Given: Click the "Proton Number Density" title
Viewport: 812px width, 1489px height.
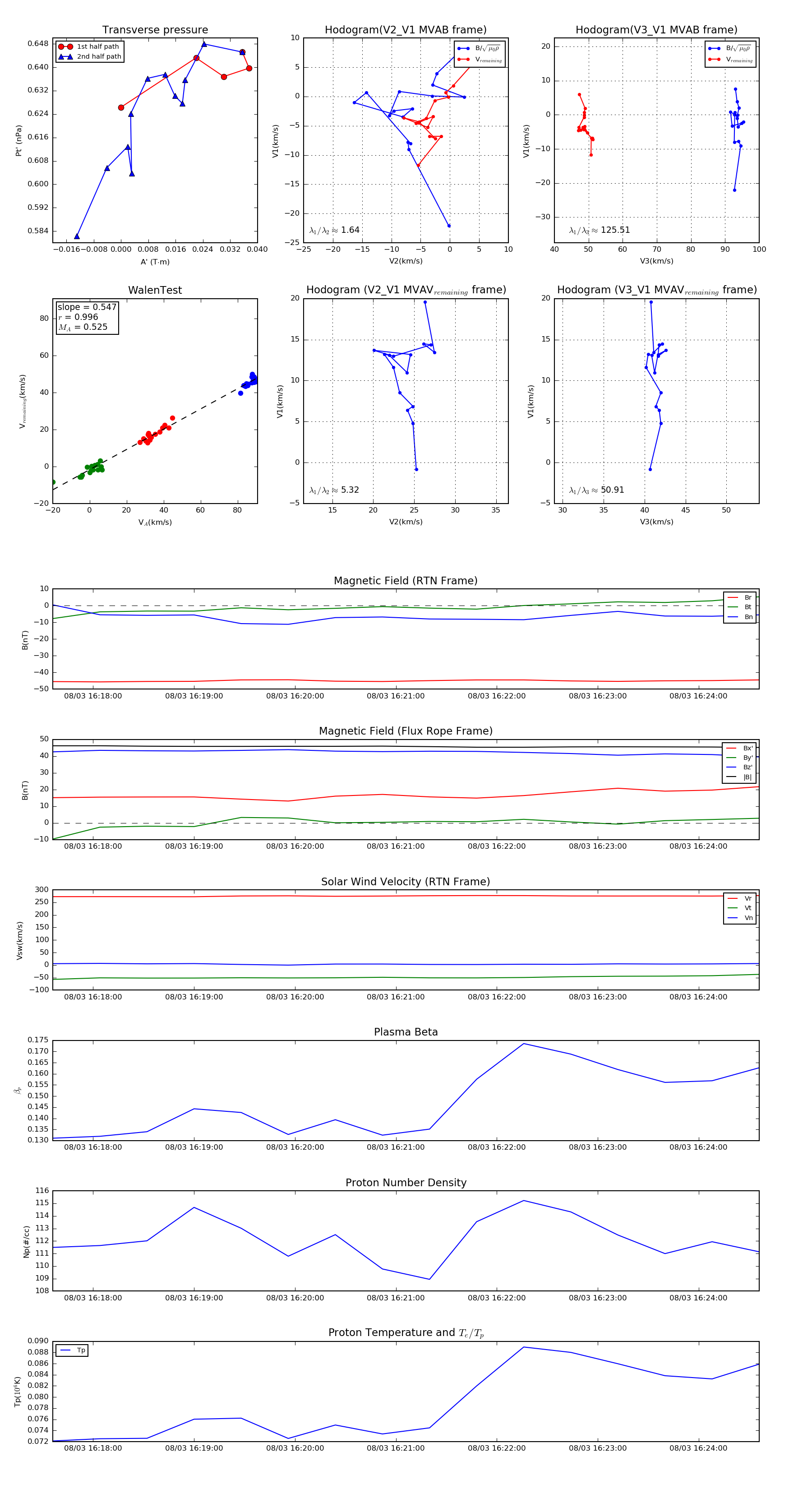Looking at the screenshot, I should (406, 1183).
